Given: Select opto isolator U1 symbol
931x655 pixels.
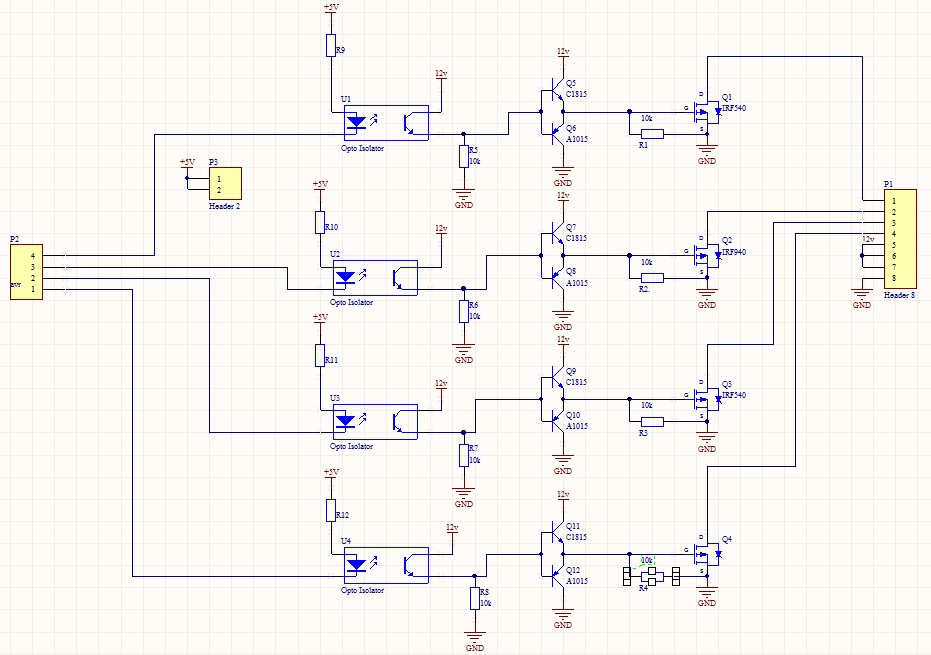Looking at the screenshot, I should [x=386, y=123].
